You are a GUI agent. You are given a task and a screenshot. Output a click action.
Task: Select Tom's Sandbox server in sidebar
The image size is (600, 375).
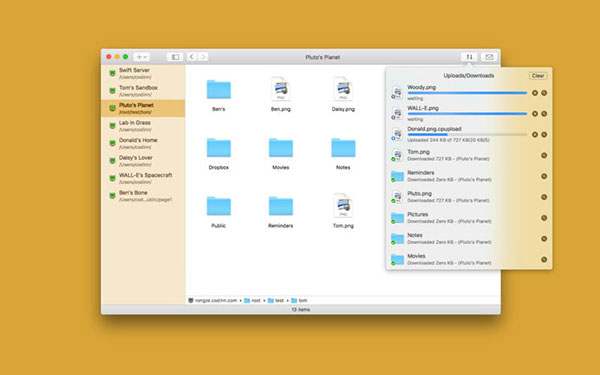coord(143,91)
